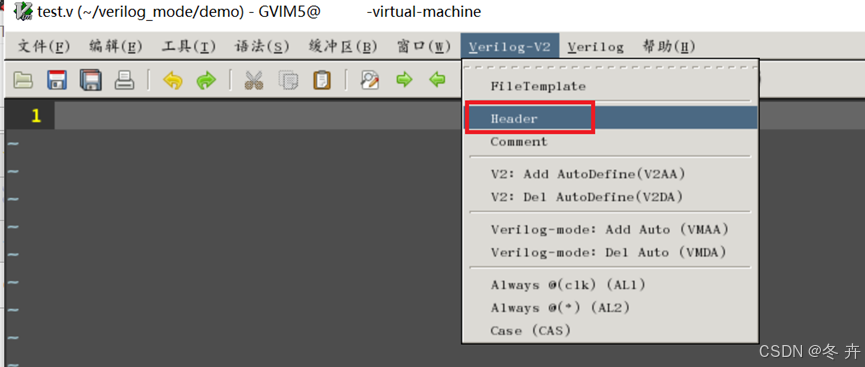Image resolution: width=865 pixels, height=367 pixels.
Task: Click the Cut scissors icon
Action: pos(254,80)
